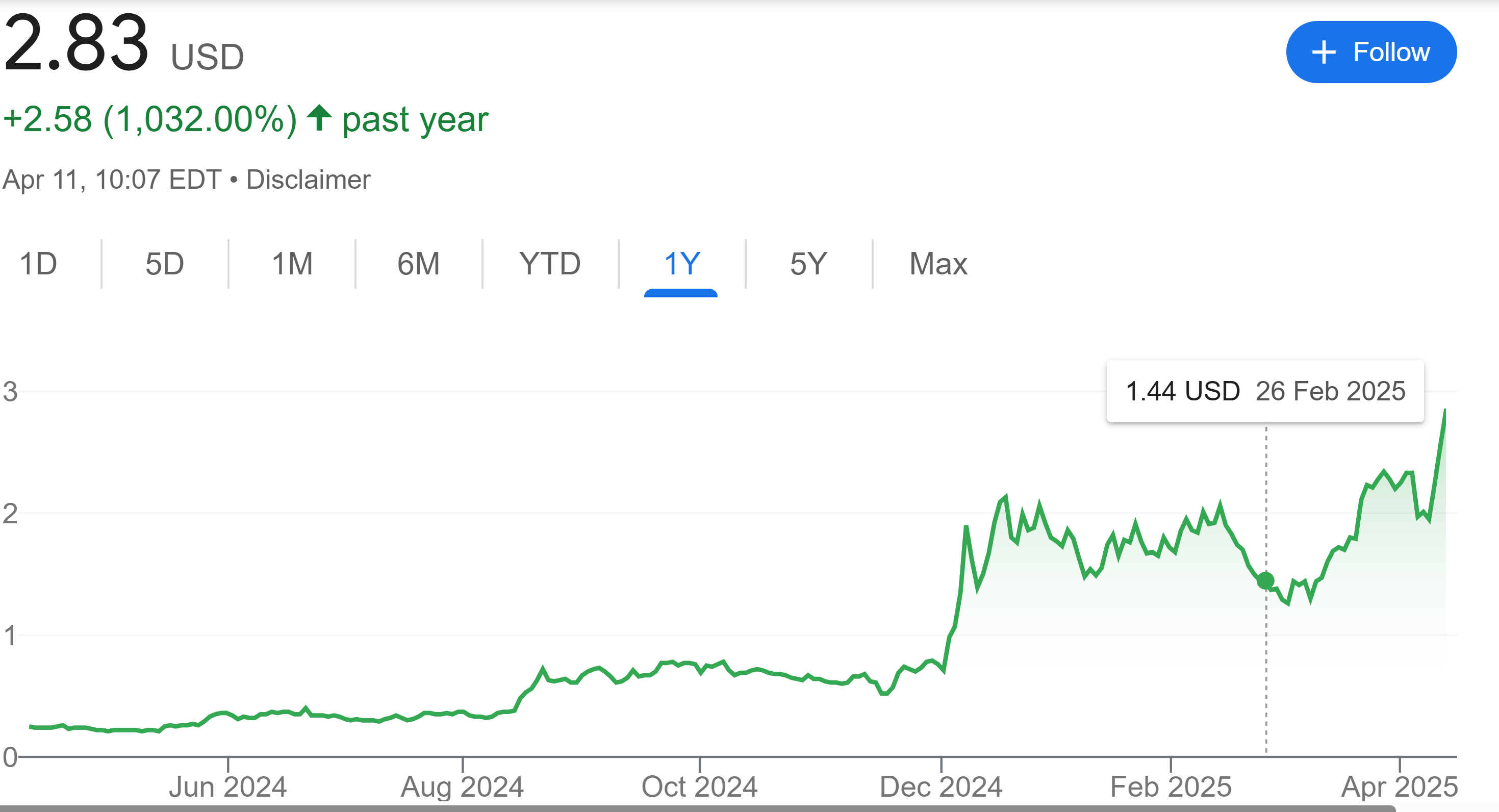Click the green data point on chart
This screenshot has width=1499, height=812.
click(1265, 580)
